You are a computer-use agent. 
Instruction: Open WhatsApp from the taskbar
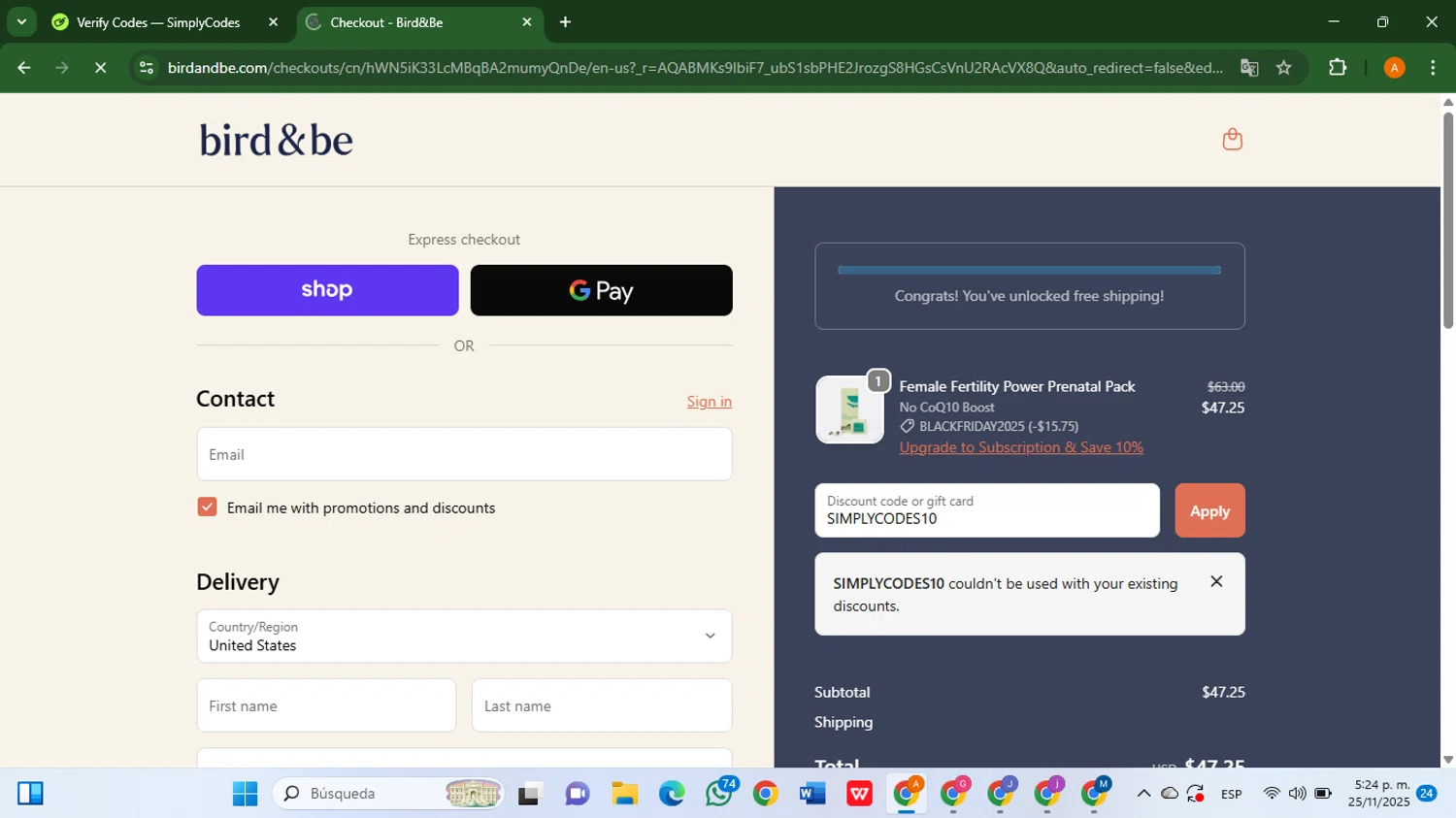point(719,794)
